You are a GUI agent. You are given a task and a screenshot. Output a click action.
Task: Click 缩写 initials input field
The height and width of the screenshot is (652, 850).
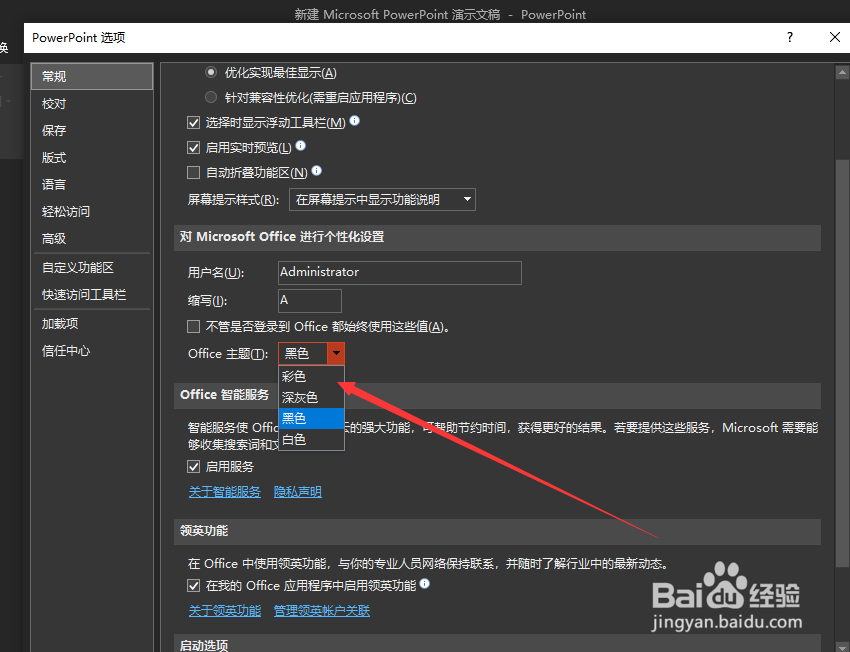(x=310, y=301)
